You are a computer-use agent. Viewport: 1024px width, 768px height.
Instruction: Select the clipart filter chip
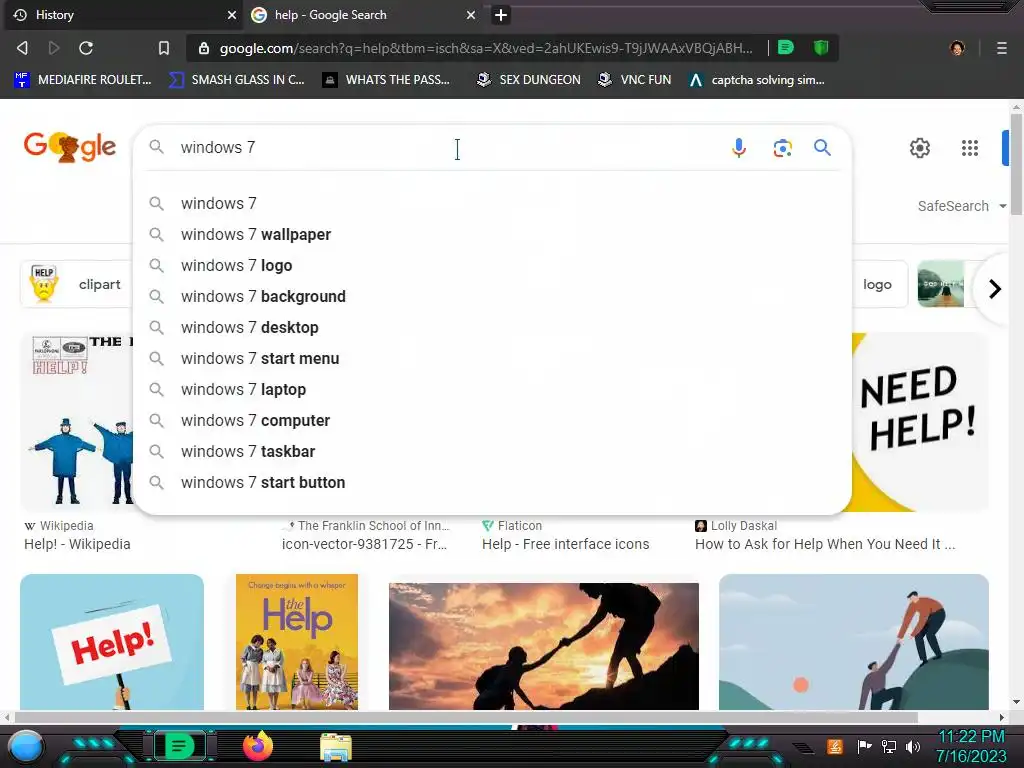pos(76,284)
